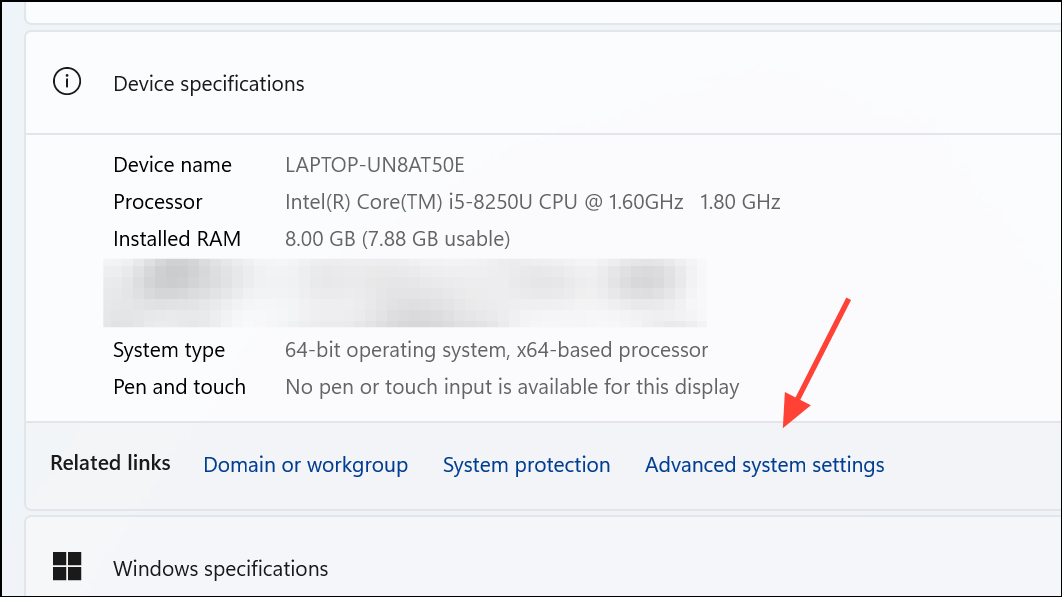
Task: Click the blurred specification row
Action: click(x=405, y=293)
